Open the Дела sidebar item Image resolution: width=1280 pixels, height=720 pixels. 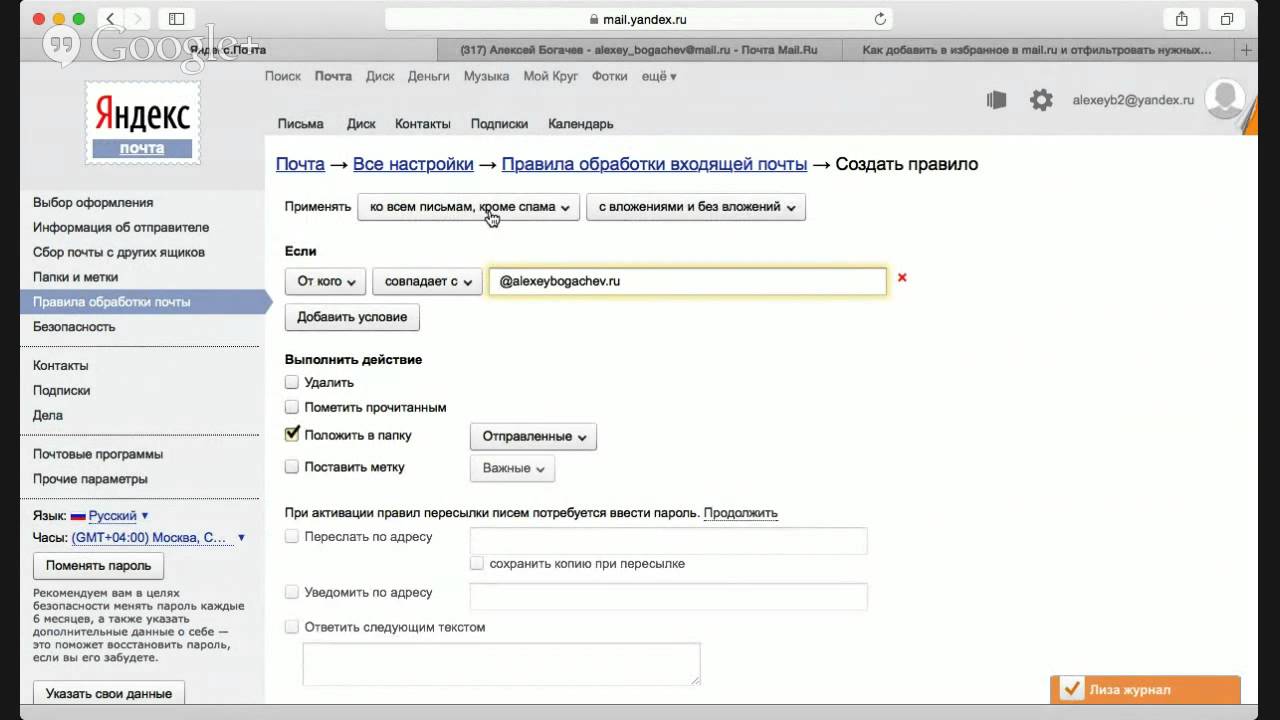coord(48,415)
